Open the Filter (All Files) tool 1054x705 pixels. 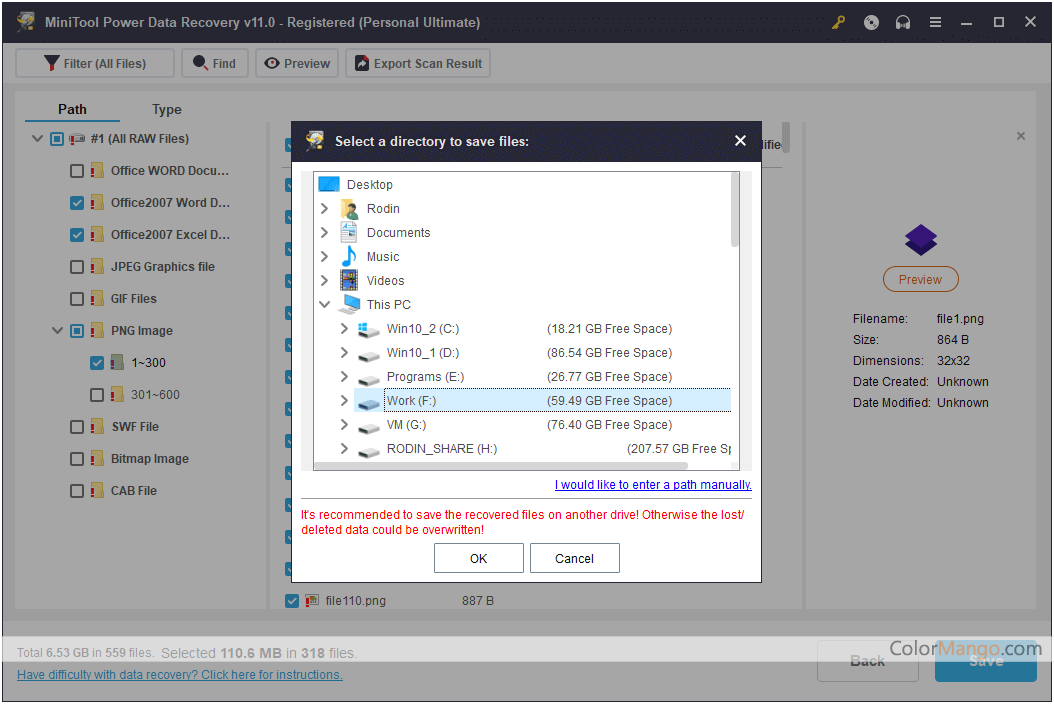94,62
